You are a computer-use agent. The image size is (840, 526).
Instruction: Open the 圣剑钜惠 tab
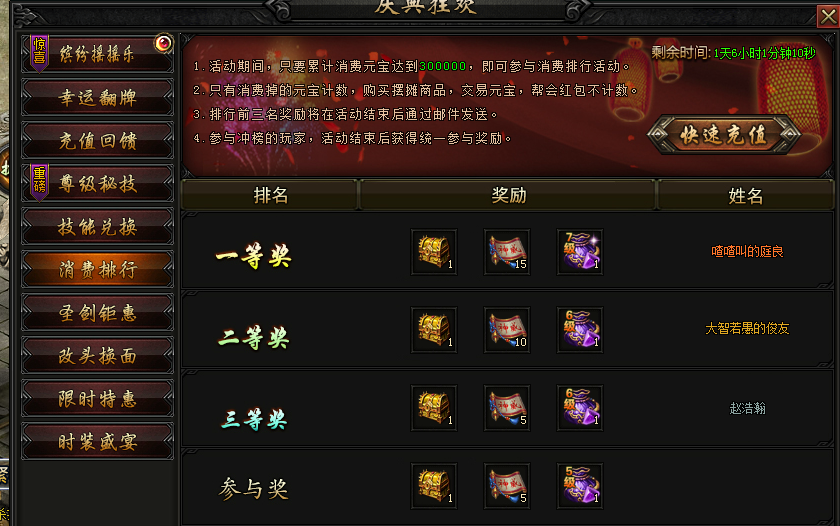(x=98, y=312)
